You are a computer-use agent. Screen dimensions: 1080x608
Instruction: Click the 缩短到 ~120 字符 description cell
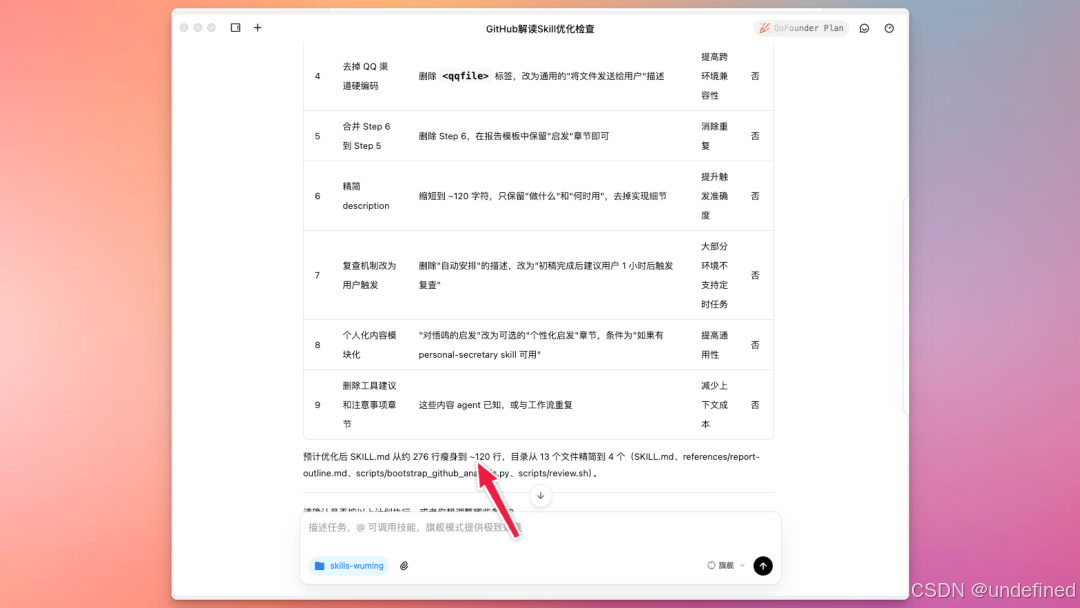click(x=543, y=196)
